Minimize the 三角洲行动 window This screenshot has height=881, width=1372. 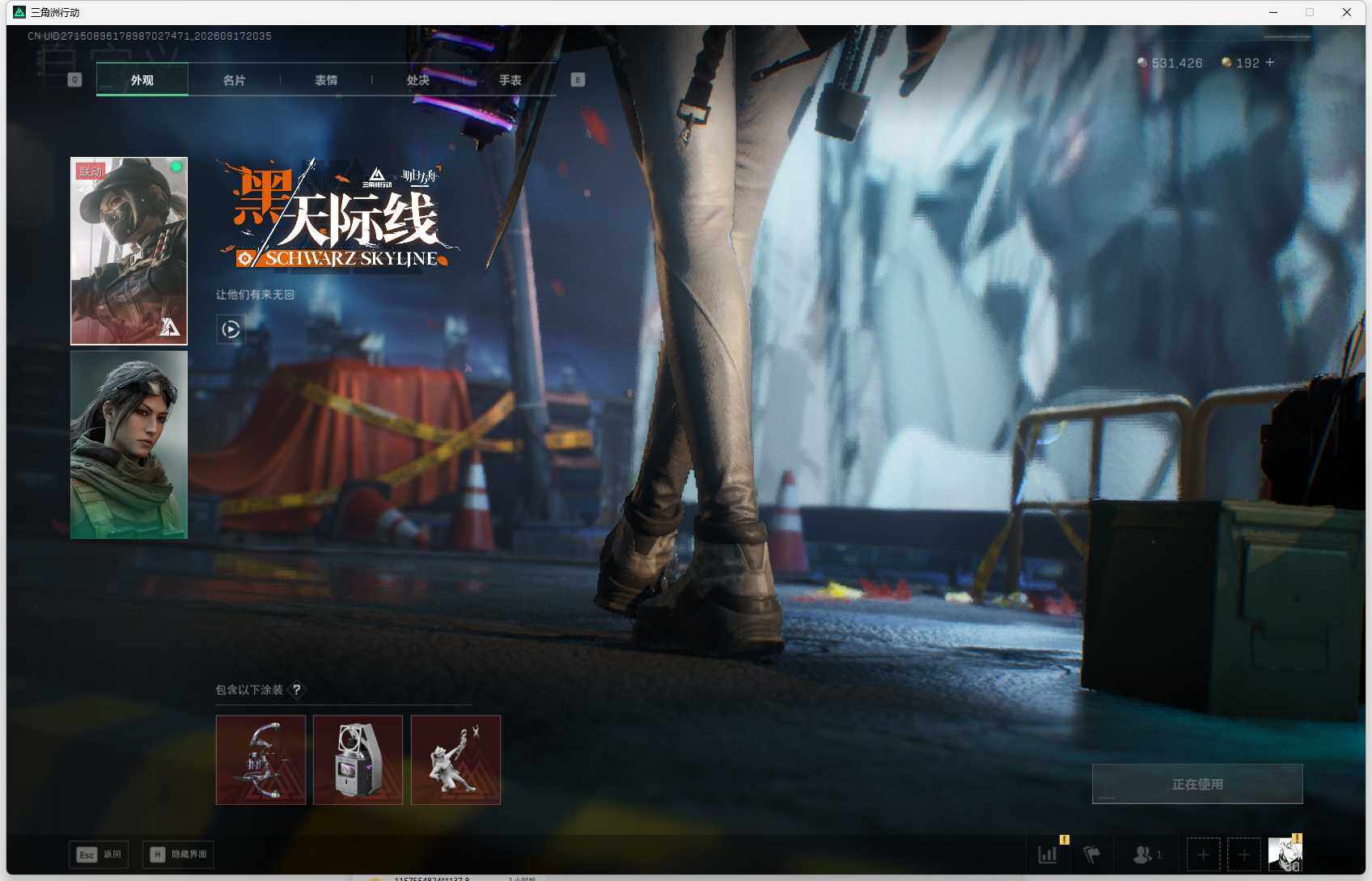click(x=1273, y=12)
